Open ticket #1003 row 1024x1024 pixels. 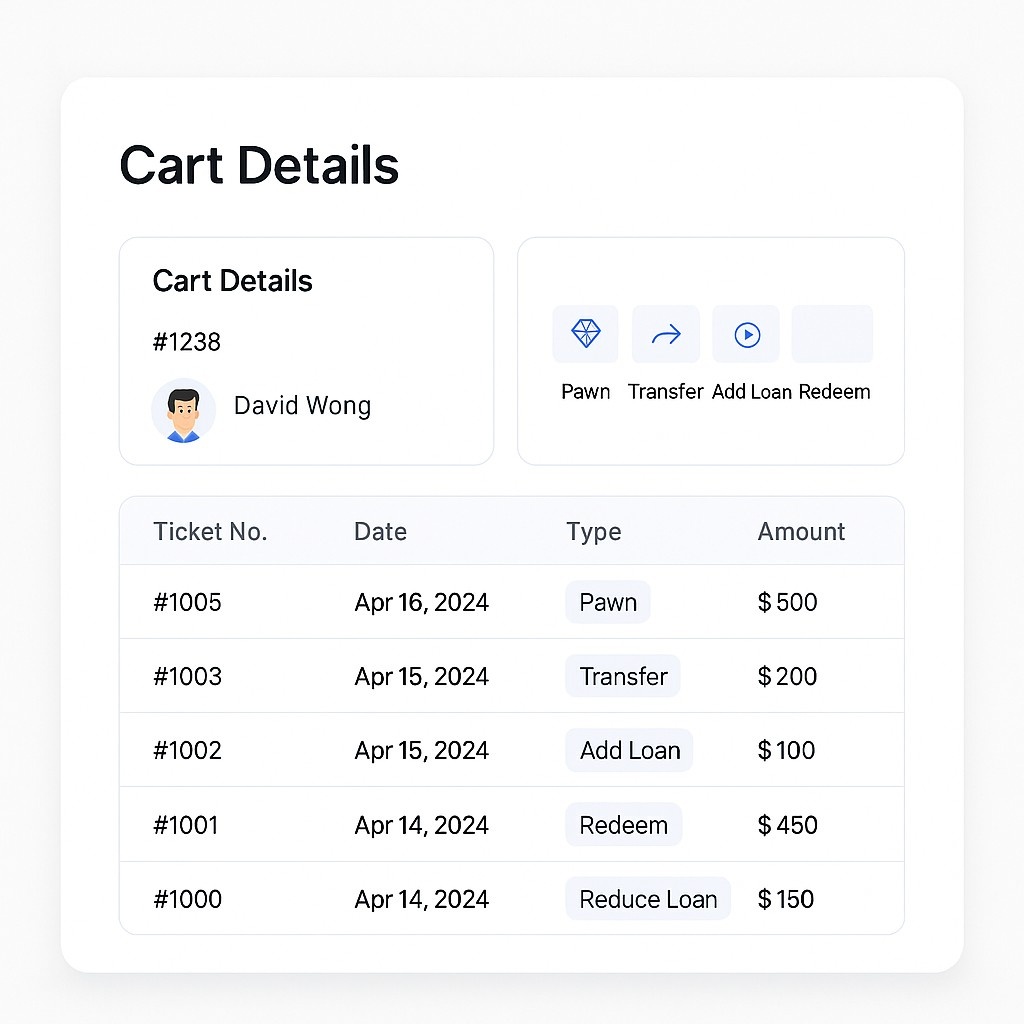point(187,676)
